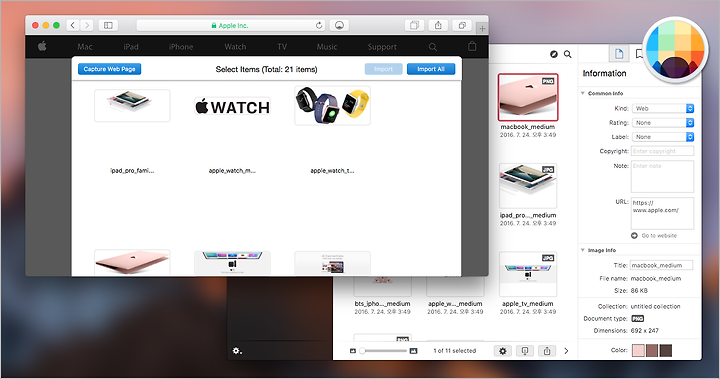Open the search icon on Apple site
The image size is (720, 379).
433,47
